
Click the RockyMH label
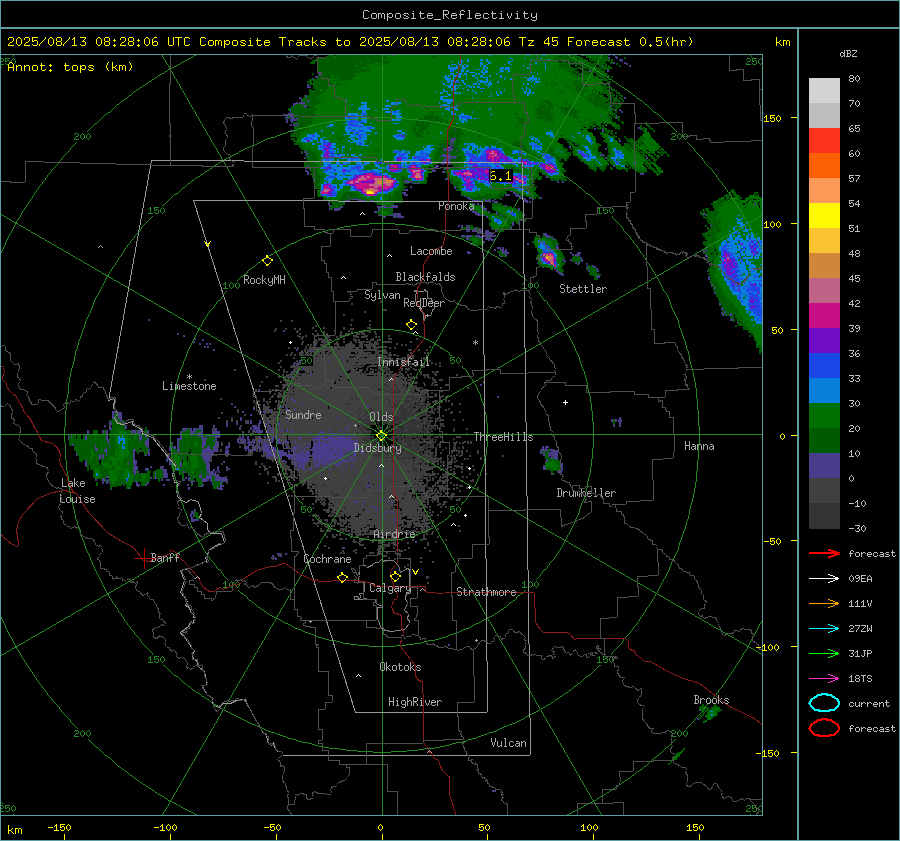pos(264,280)
